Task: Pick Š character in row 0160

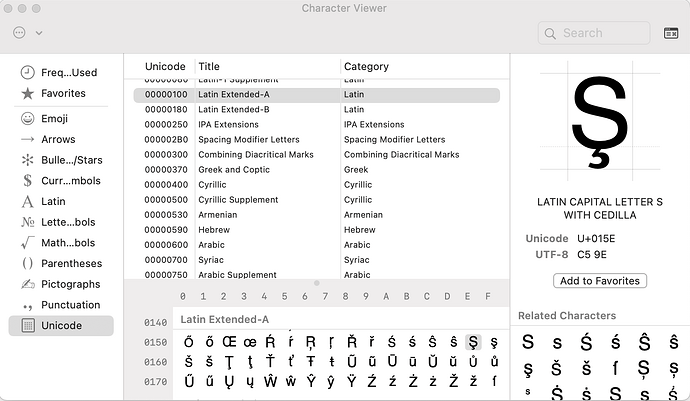Action: pyautogui.click(x=188, y=362)
